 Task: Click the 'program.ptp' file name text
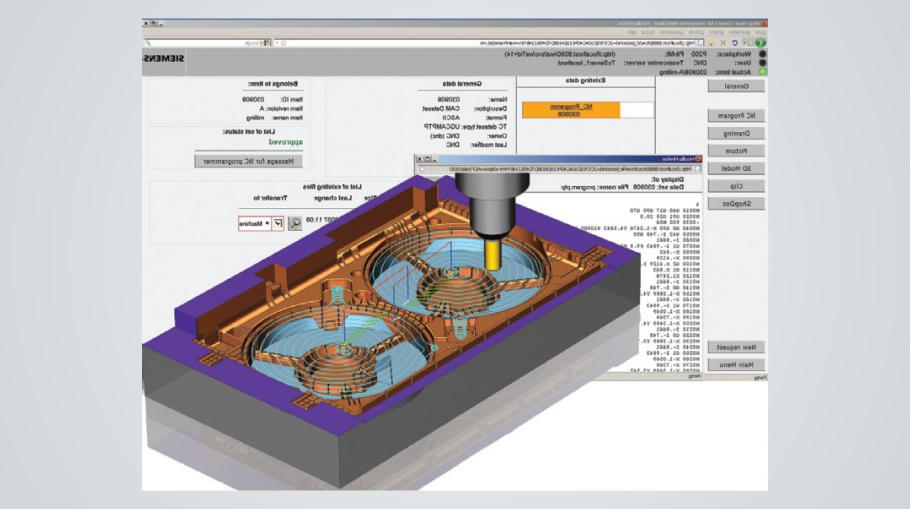[577, 187]
